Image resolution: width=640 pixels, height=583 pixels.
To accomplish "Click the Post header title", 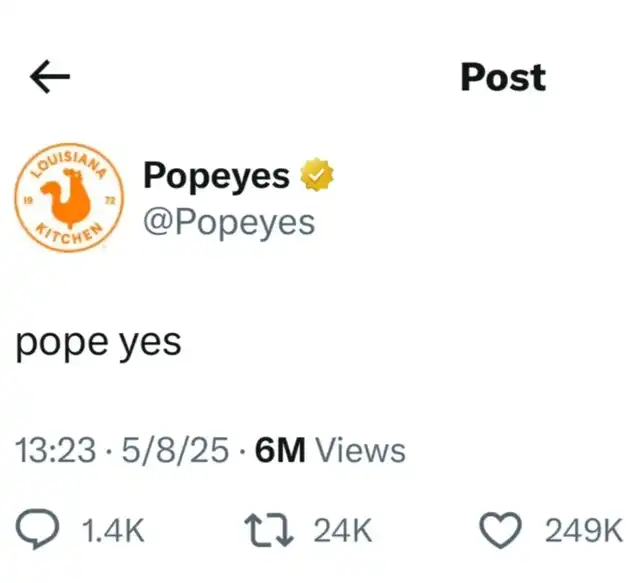I will (503, 77).
